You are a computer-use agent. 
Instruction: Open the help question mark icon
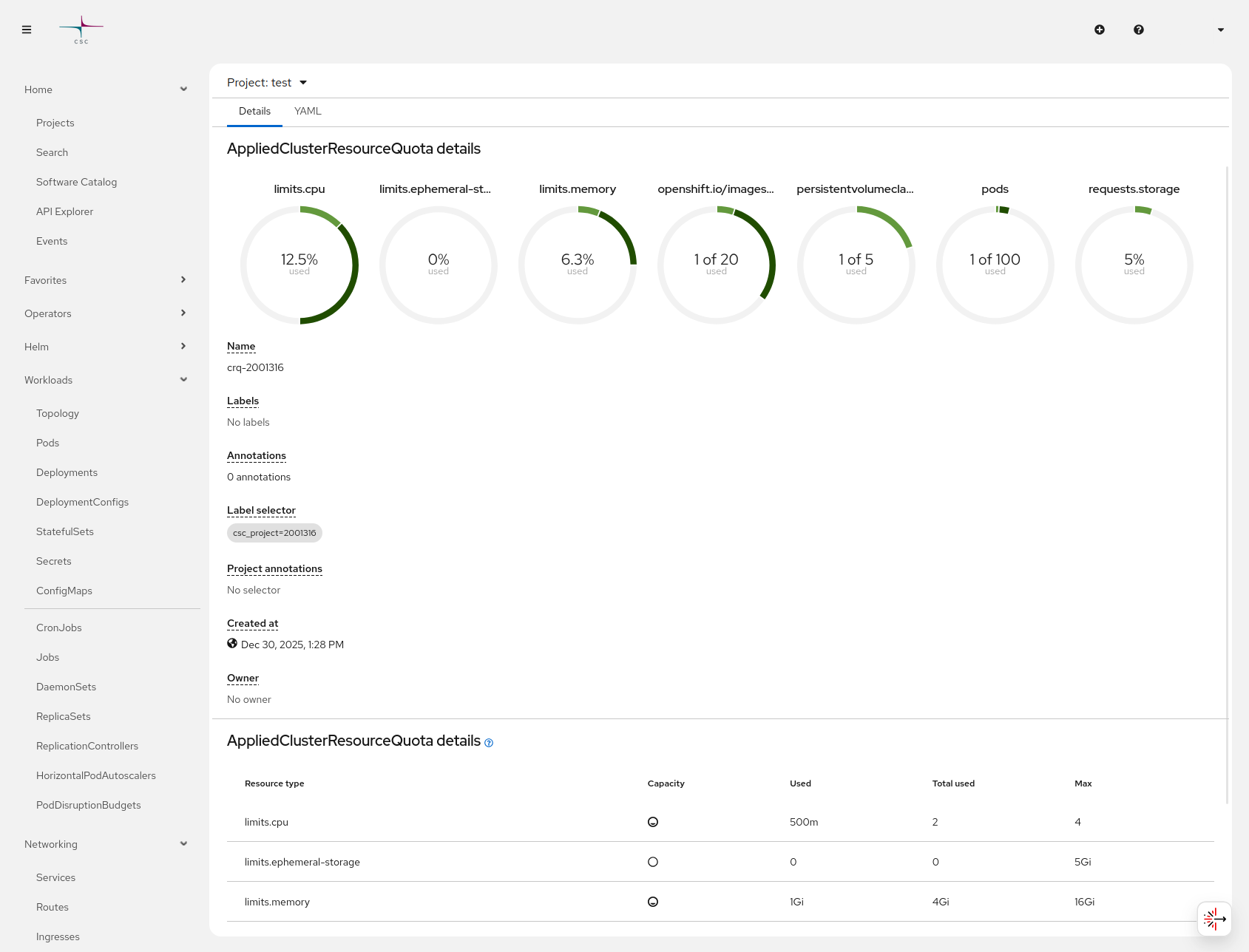[x=1139, y=30]
